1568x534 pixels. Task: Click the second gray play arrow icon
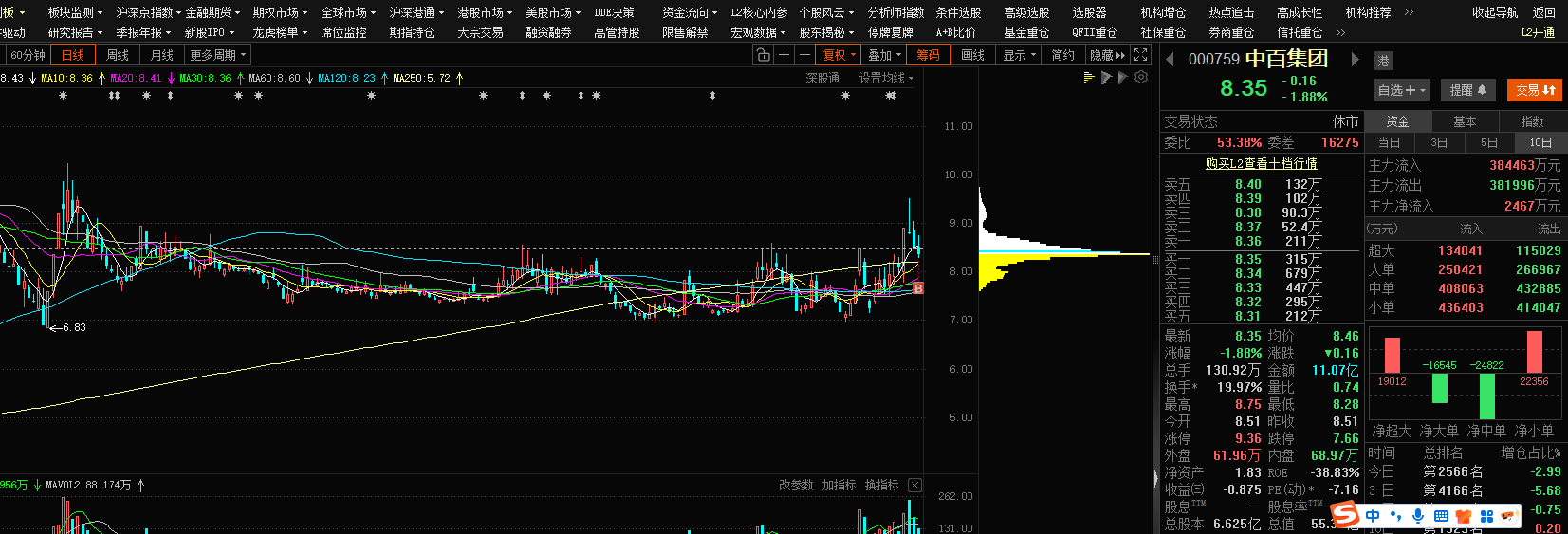[x=1123, y=78]
